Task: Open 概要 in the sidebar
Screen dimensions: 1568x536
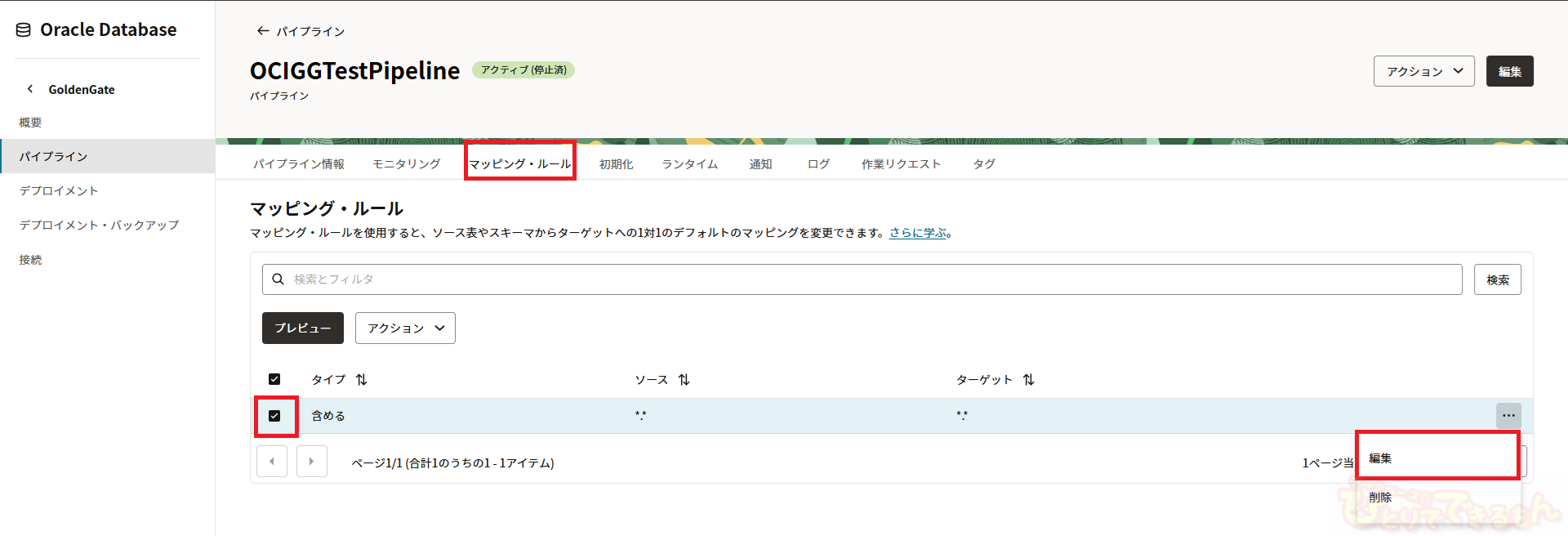Action: coord(30,123)
